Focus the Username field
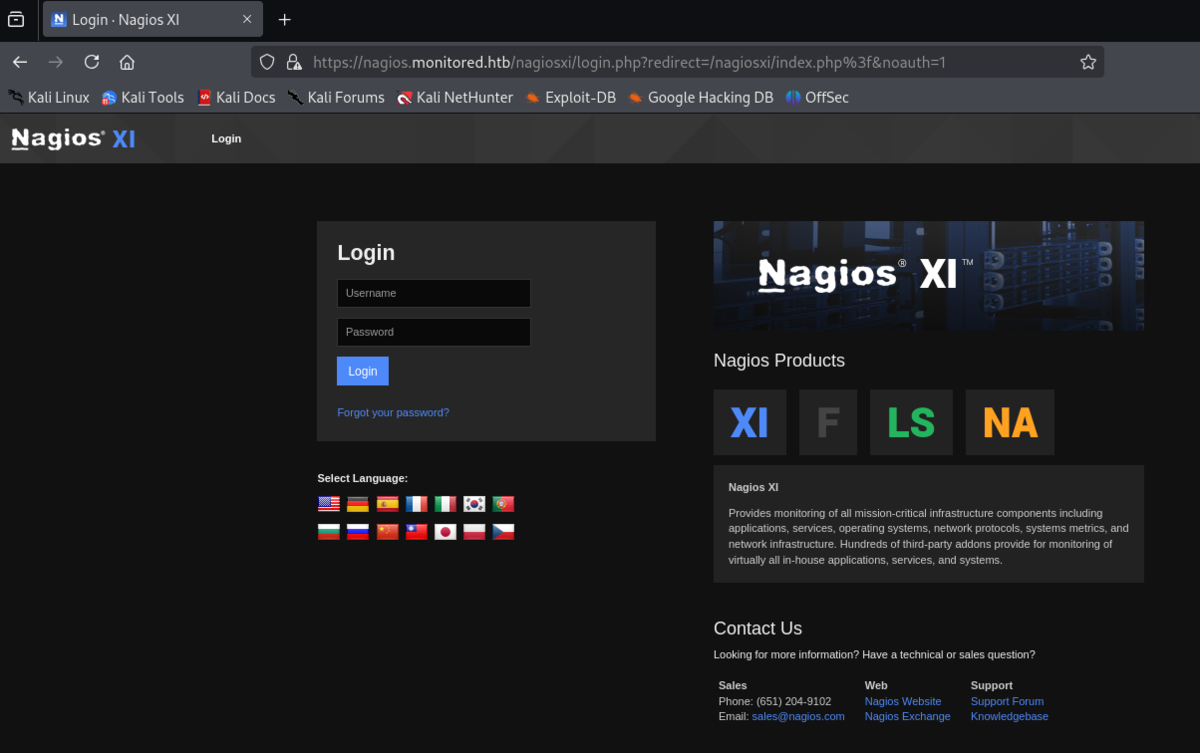The height and width of the screenshot is (753, 1200). (x=434, y=293)
